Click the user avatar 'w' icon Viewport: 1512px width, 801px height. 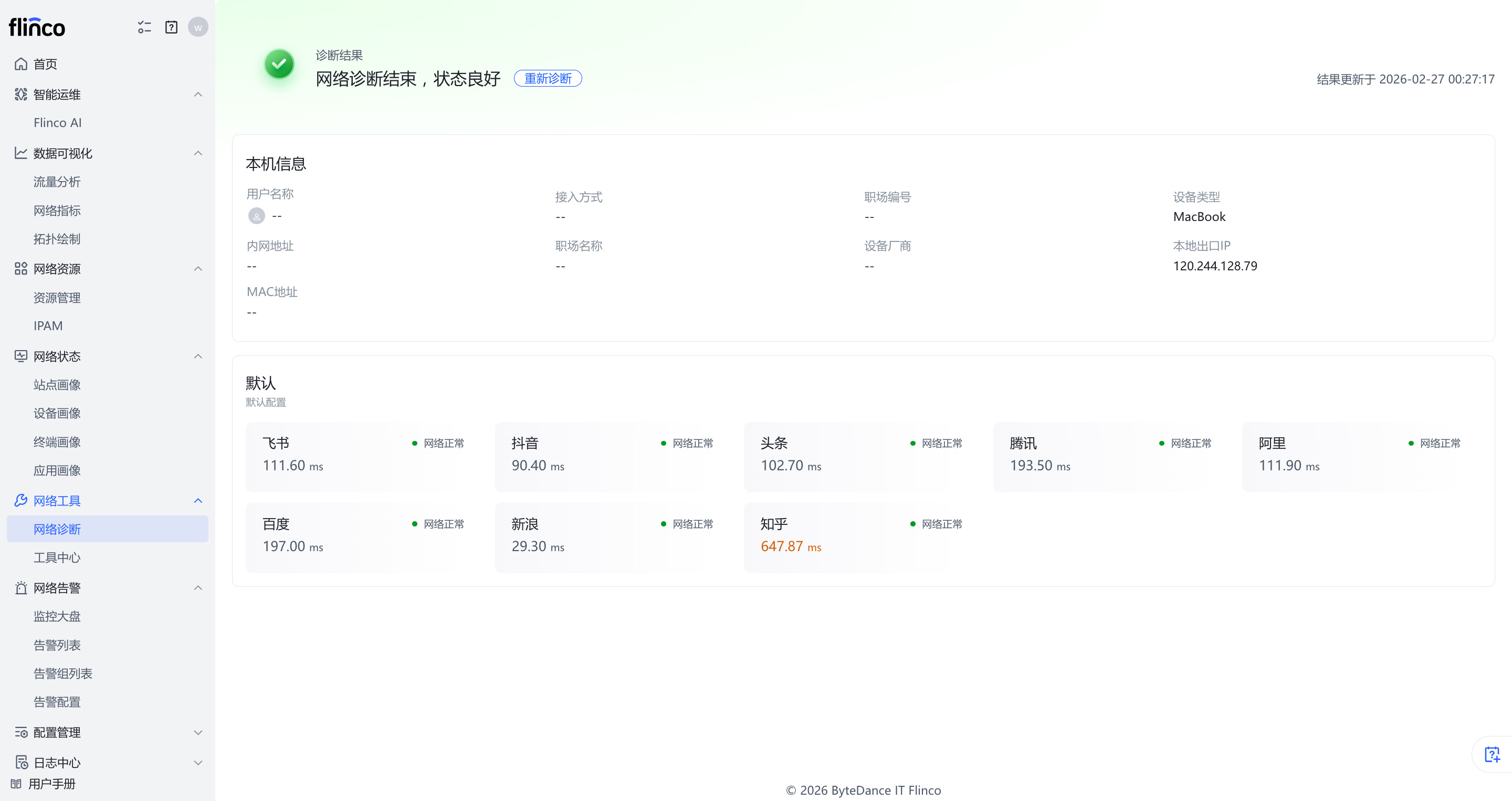coord(198,27)
